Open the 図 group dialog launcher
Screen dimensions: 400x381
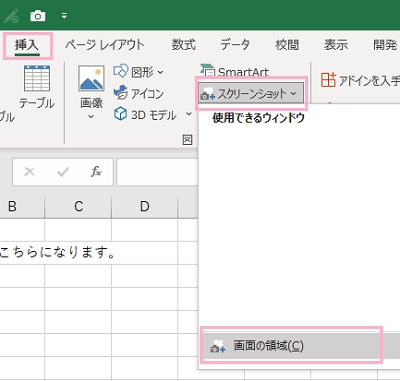[x=187, y=140]
